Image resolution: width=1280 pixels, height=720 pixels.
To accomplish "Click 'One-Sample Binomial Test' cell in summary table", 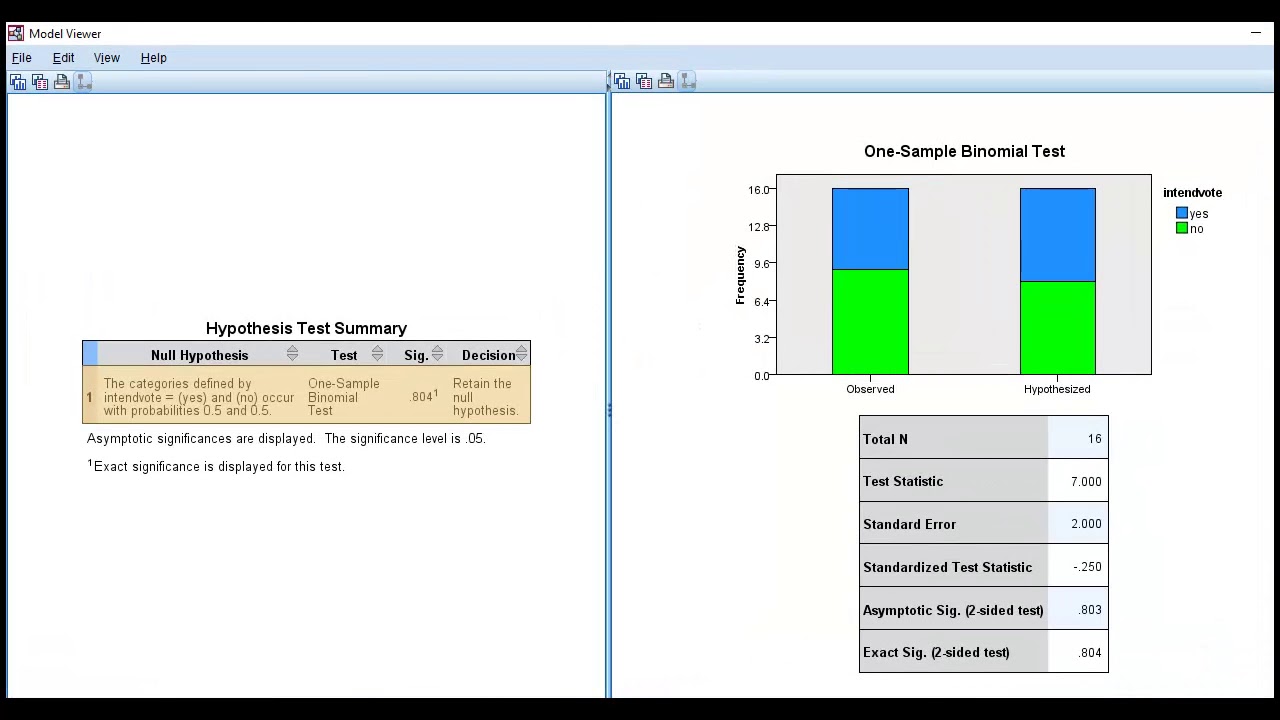I will click(344, 397).
